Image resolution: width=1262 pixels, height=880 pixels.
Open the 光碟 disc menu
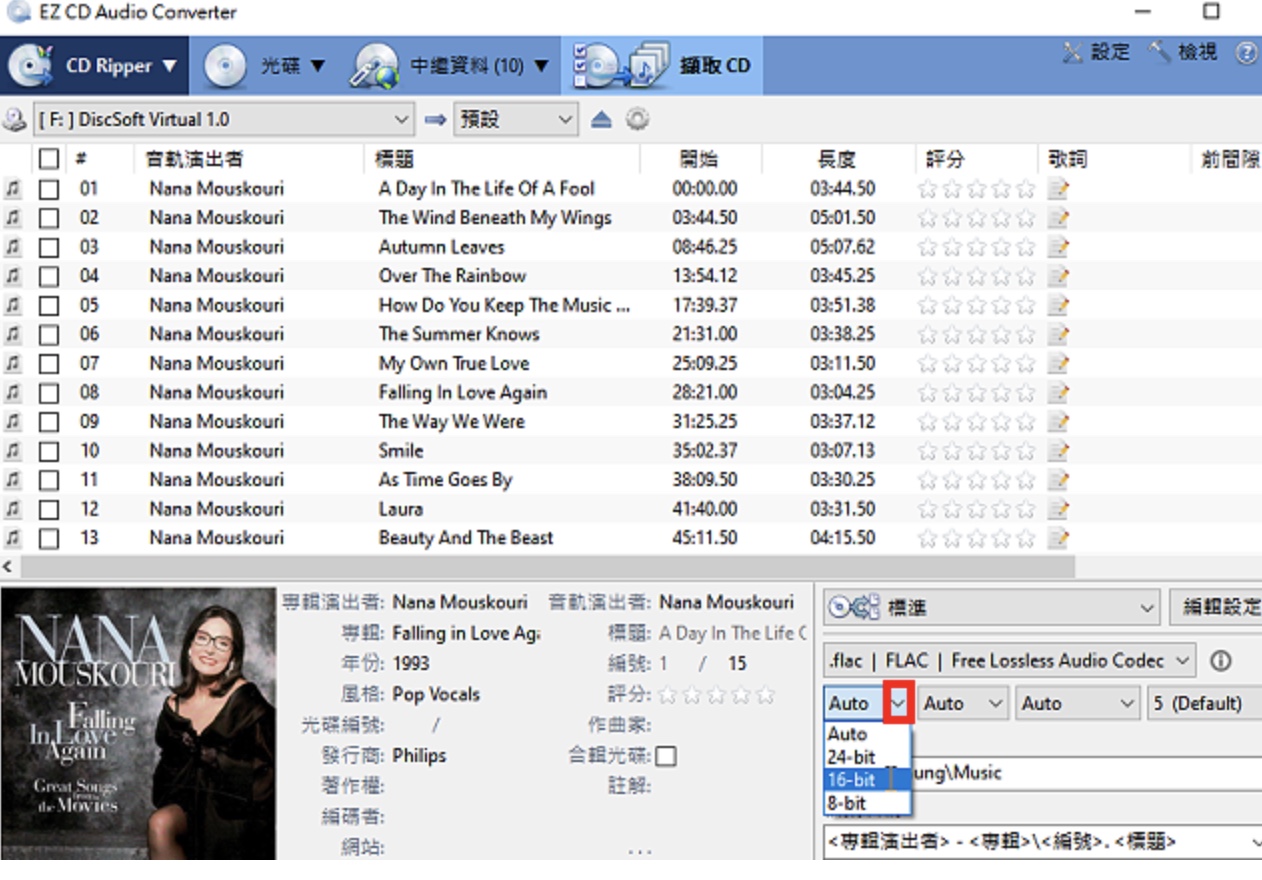(x=266, y=66)
